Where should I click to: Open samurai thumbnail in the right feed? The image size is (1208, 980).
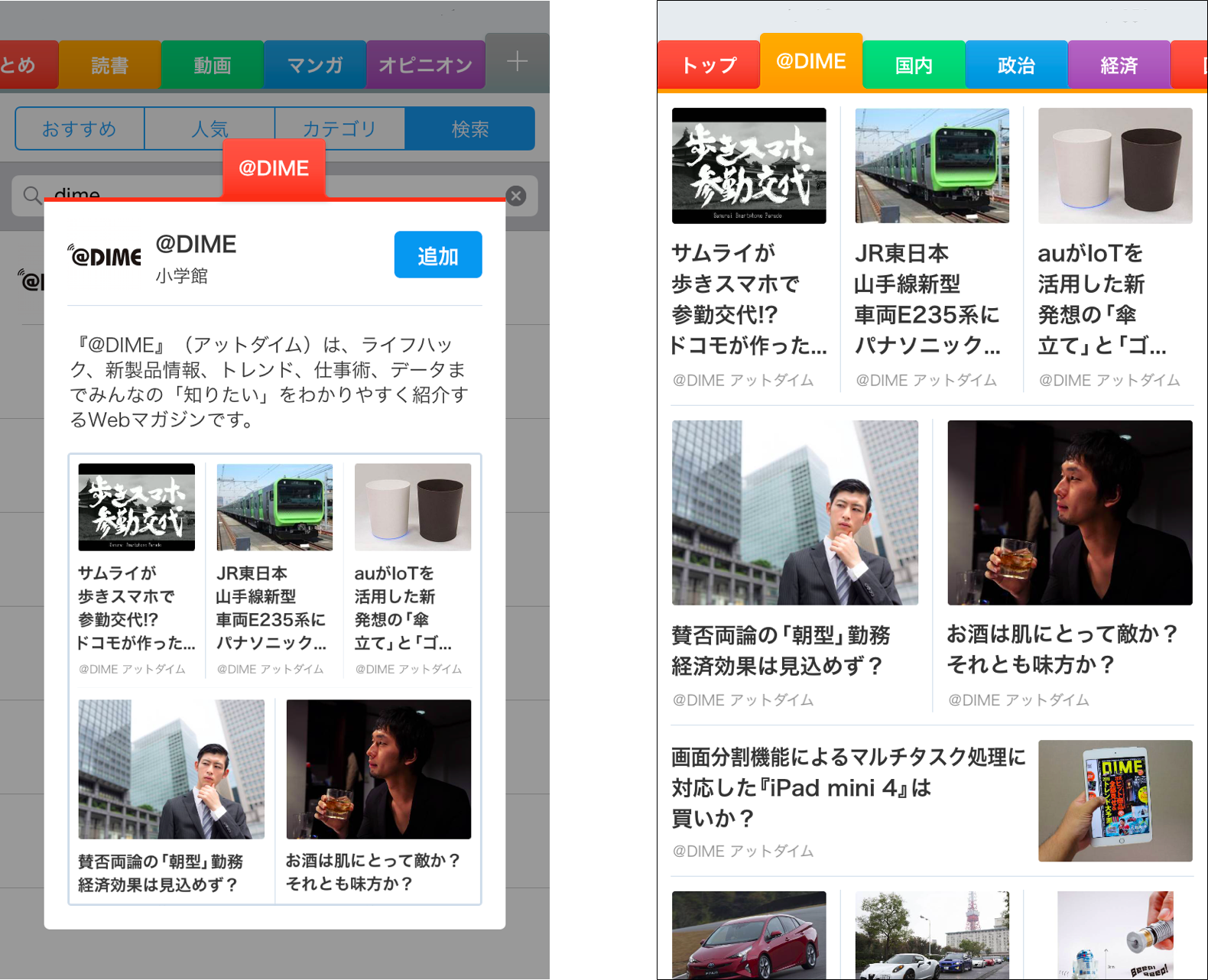pos(749,166)
